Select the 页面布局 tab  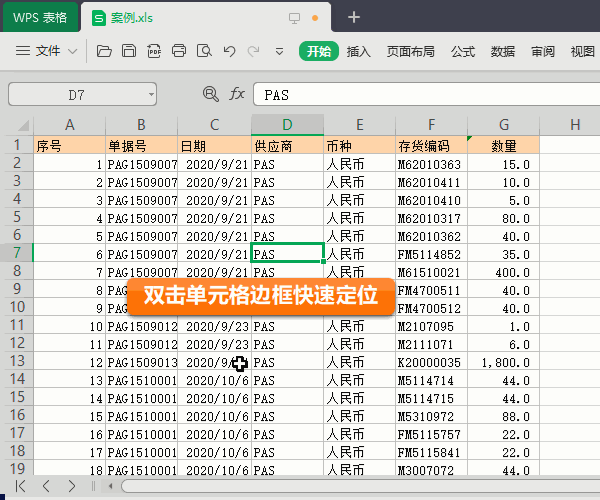tap(410, 51)
